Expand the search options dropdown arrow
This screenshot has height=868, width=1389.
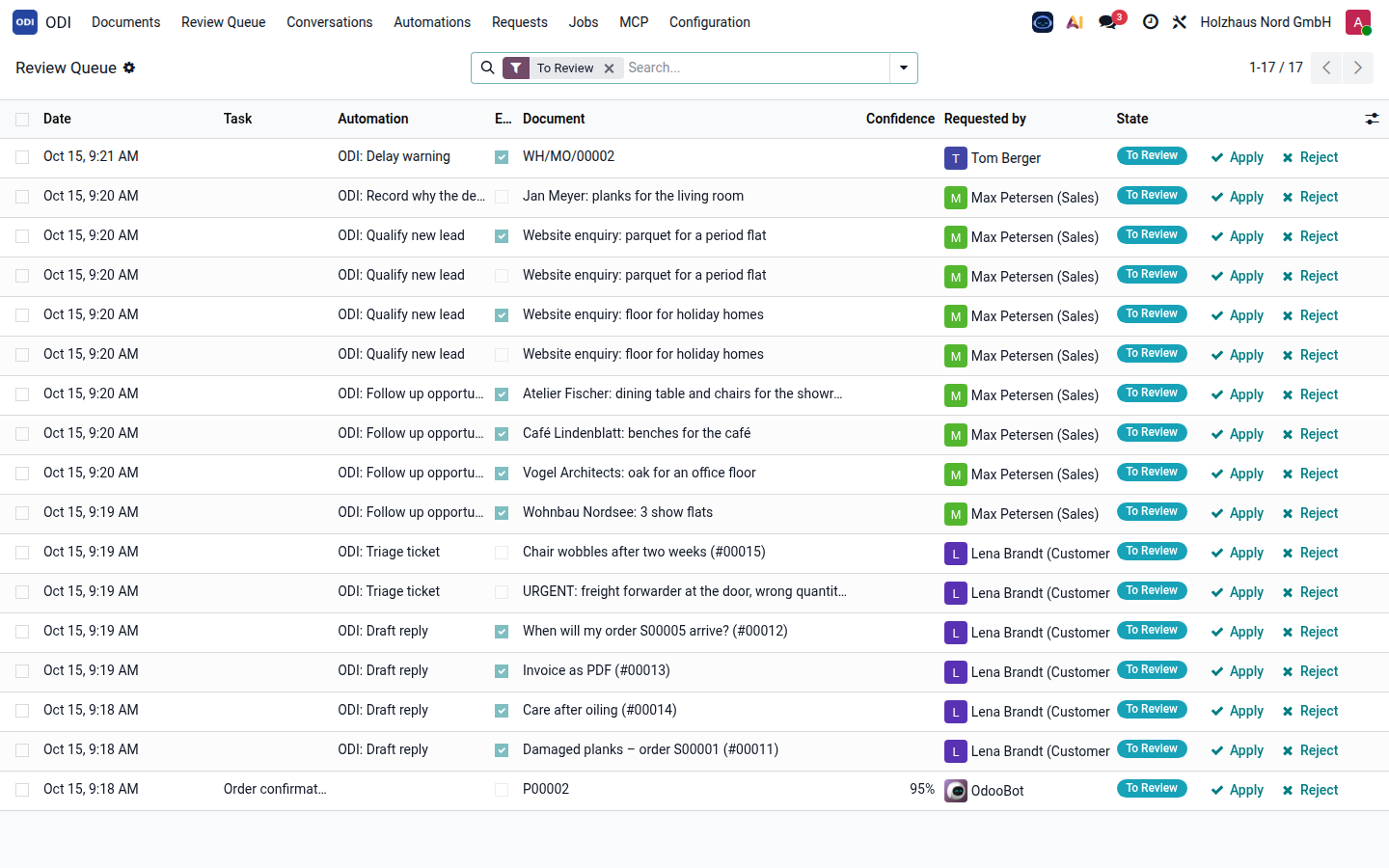[x=904, y=68]
